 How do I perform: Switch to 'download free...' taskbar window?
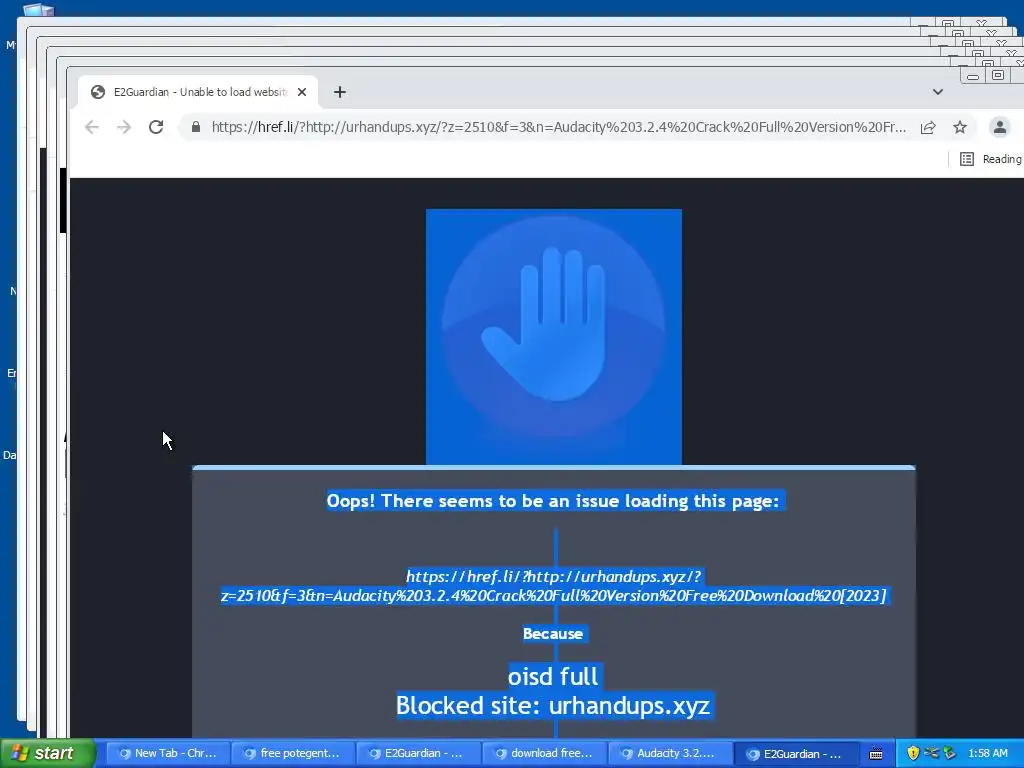tap(544, 753)
